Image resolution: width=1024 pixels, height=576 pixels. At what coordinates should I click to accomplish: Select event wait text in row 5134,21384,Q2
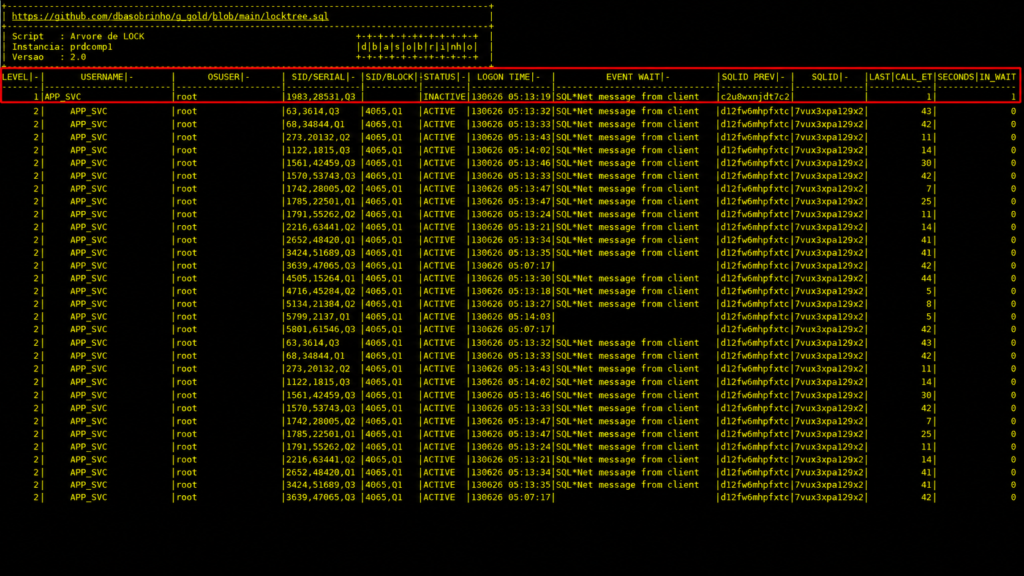coord(627,304)
